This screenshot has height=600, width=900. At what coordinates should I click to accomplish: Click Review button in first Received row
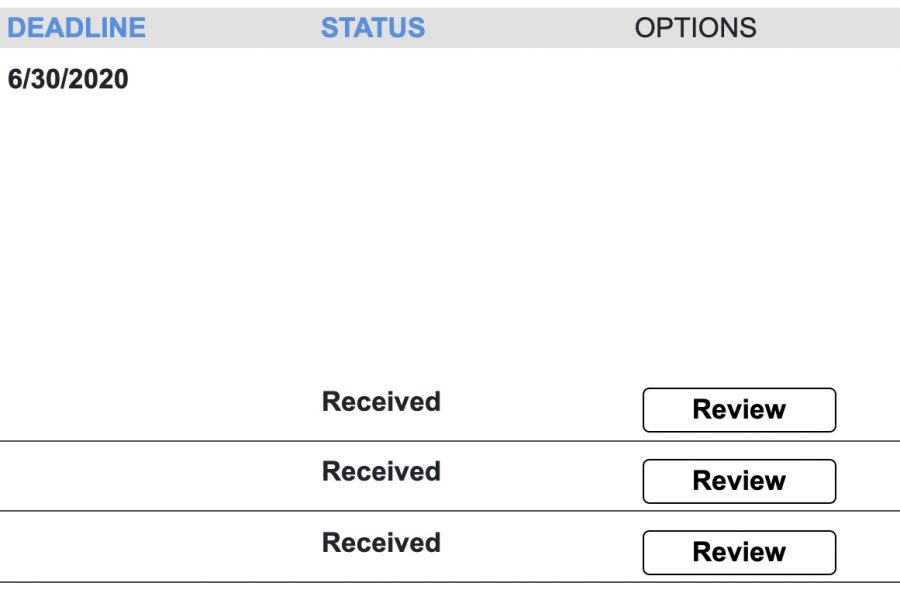[x=739, y=410]
